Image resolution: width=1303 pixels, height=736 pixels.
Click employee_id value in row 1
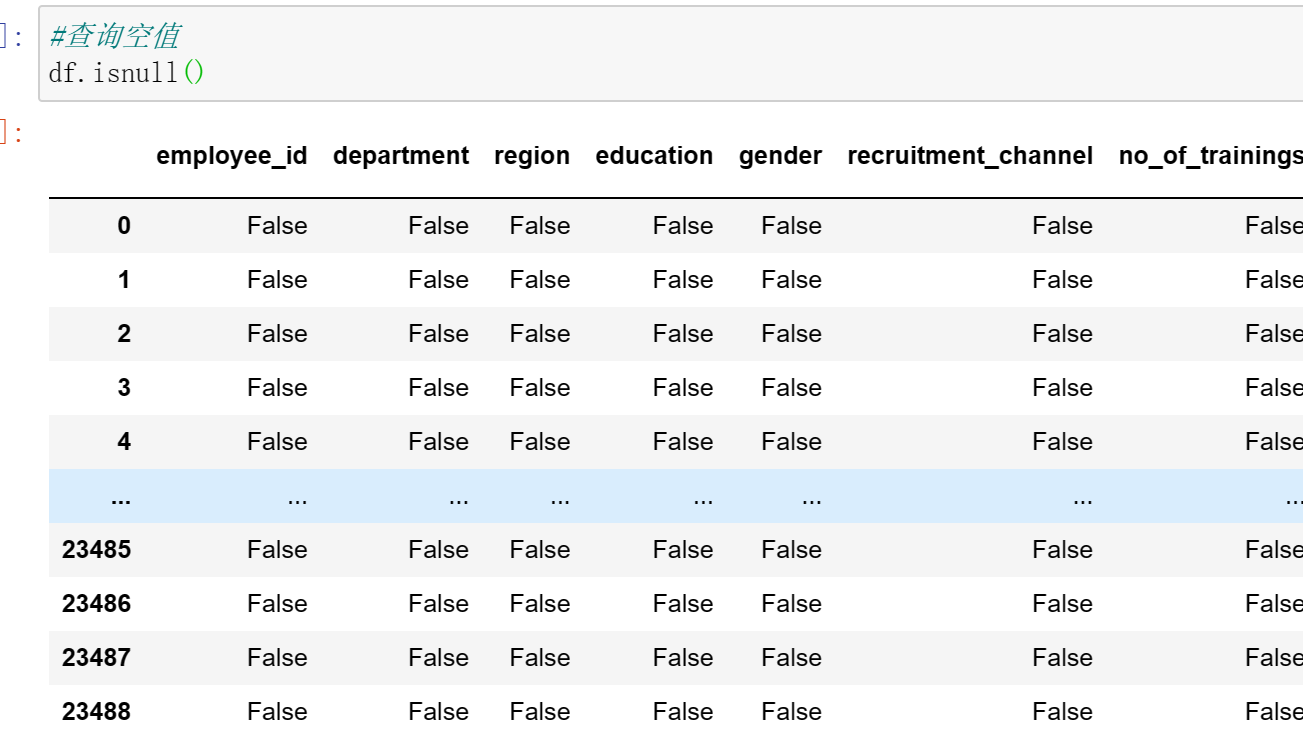click(277, 280)
